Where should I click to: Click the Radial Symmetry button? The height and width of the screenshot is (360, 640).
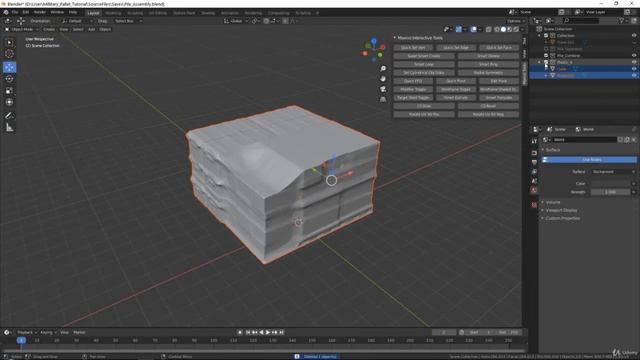pos(488,73)
